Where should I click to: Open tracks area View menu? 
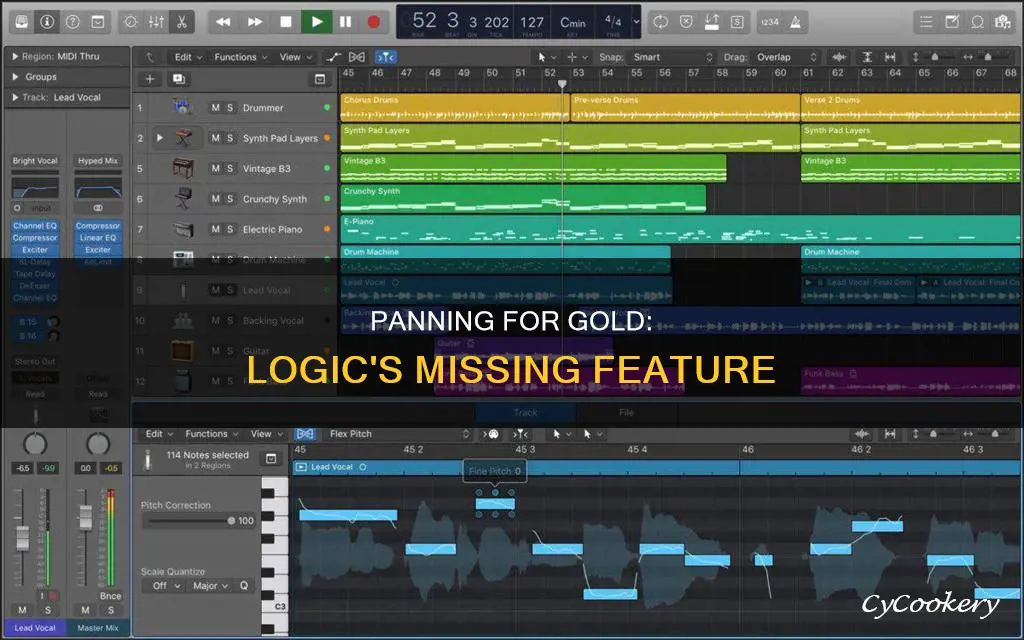click(x=295, y=57)
